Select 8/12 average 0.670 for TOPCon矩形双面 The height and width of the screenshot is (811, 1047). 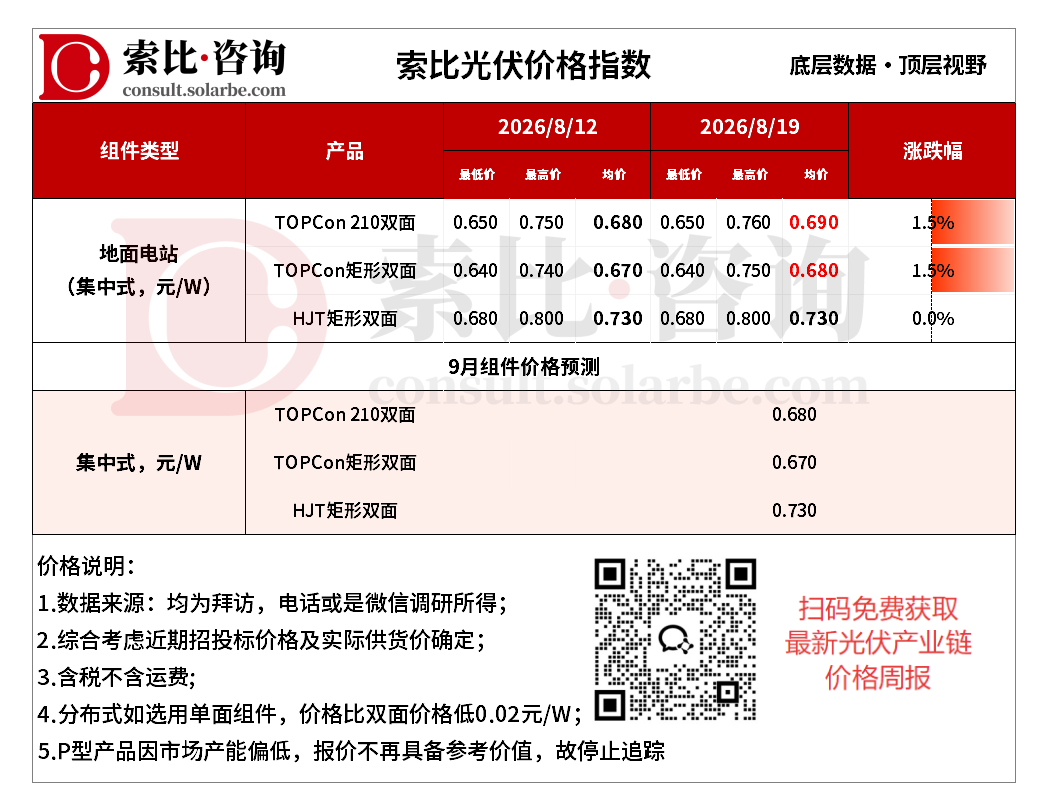pos(618,271)
